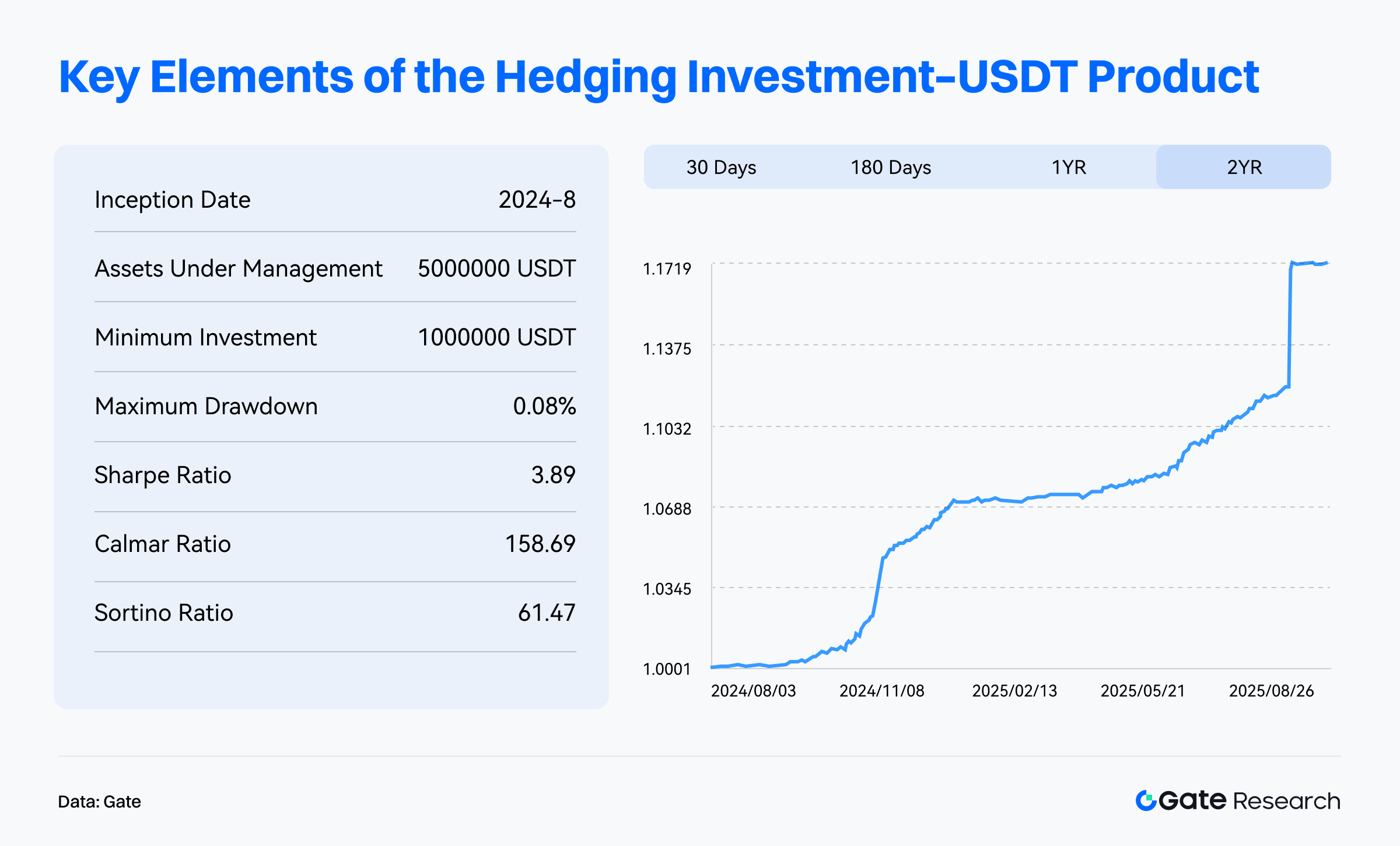The image size is (1400, 846).
Task: Click the Calmar Ratio value 158.69
Action: tap(540, 544)
